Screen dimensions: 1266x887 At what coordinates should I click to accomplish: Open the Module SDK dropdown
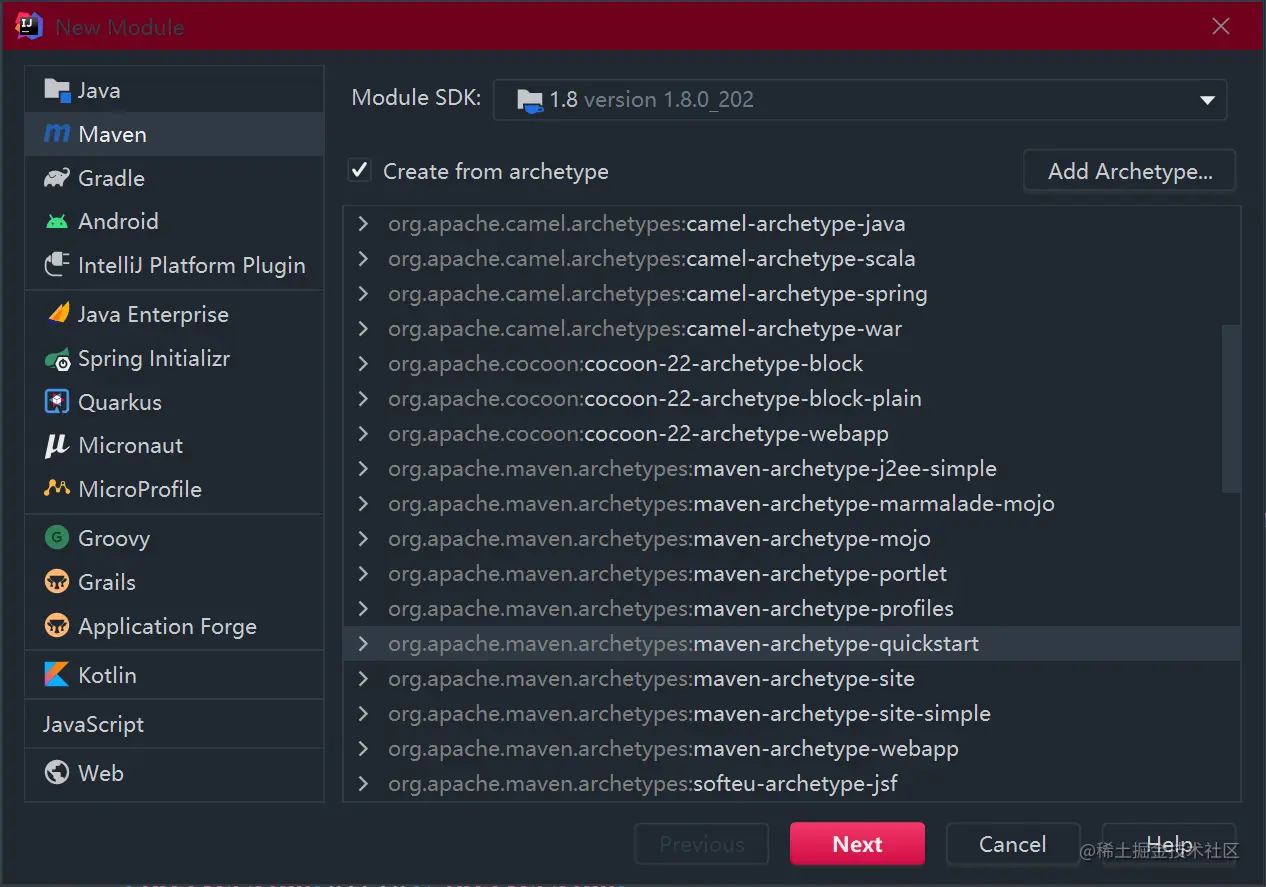(1207, 100)
